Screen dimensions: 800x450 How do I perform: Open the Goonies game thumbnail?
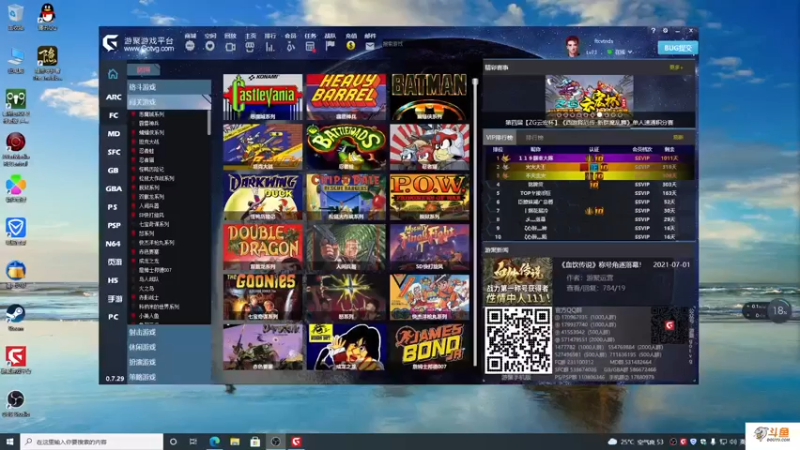pyautogui.click(x=263, y=297)
